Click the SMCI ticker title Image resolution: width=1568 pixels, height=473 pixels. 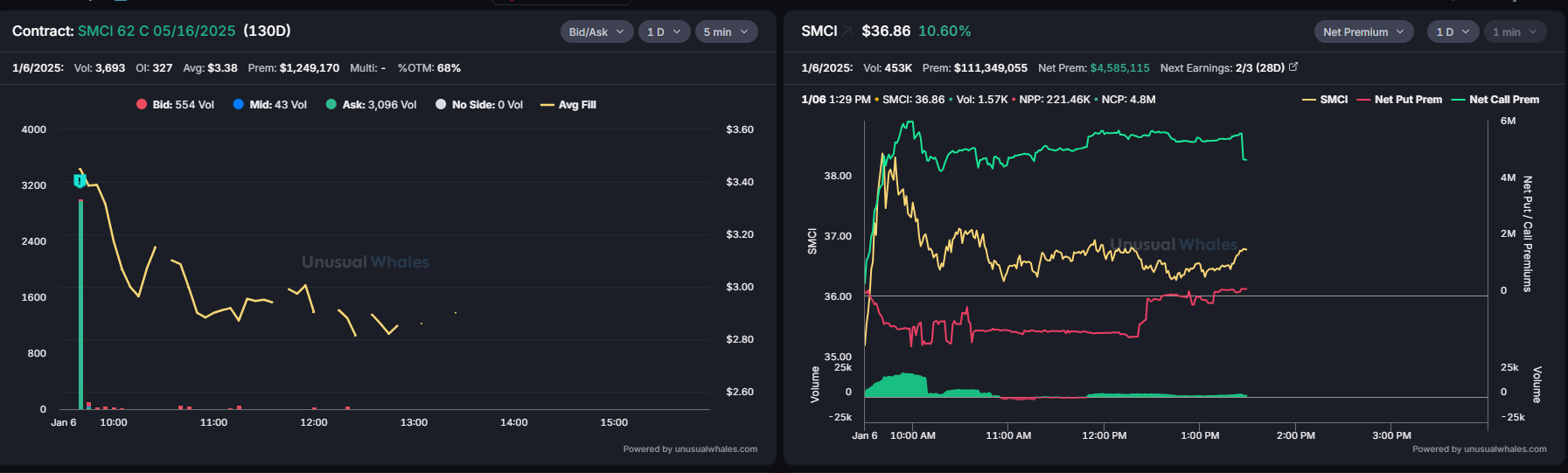pos(819,31)
